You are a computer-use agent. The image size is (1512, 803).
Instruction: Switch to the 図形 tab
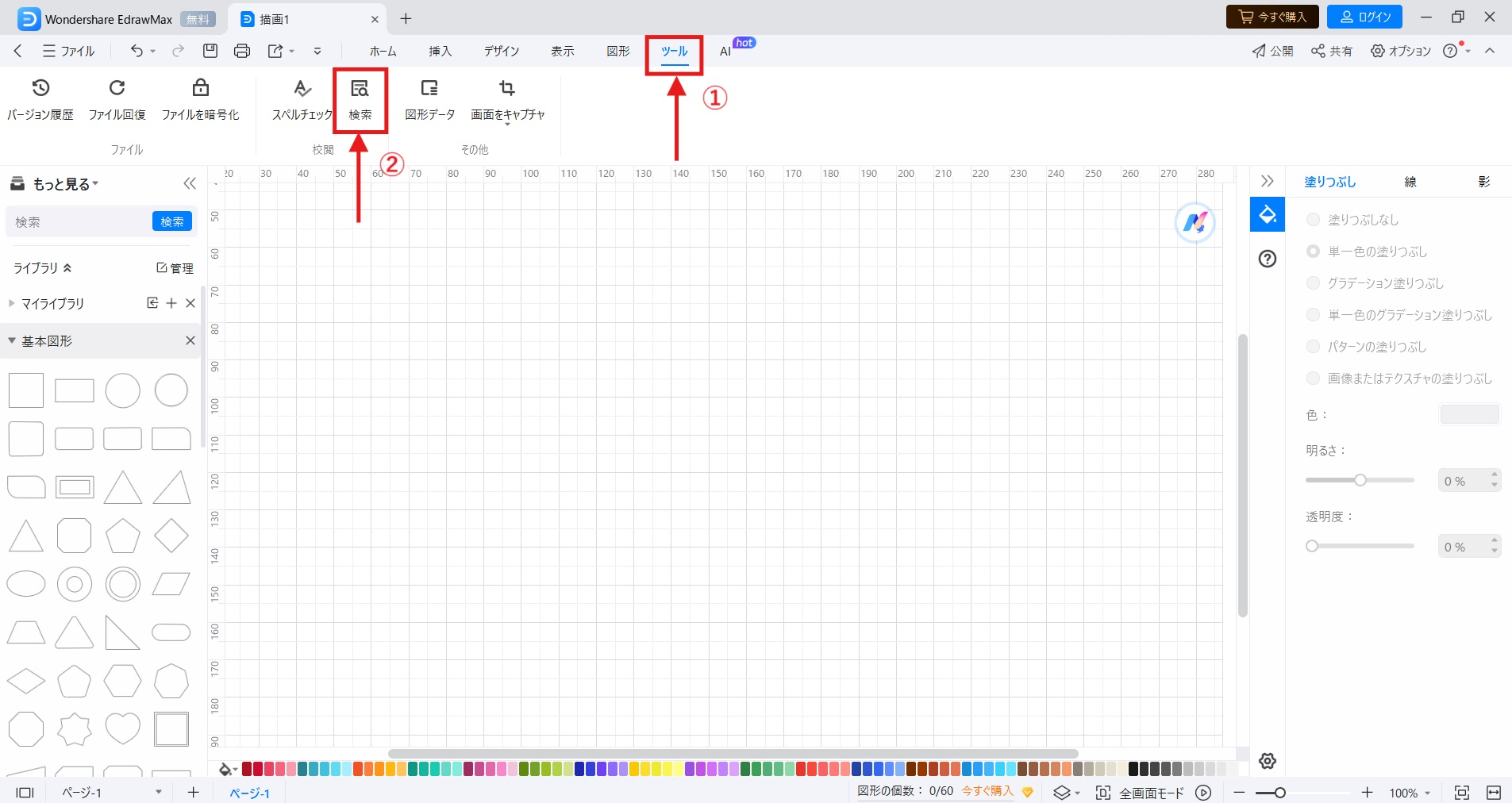point(618,51)
